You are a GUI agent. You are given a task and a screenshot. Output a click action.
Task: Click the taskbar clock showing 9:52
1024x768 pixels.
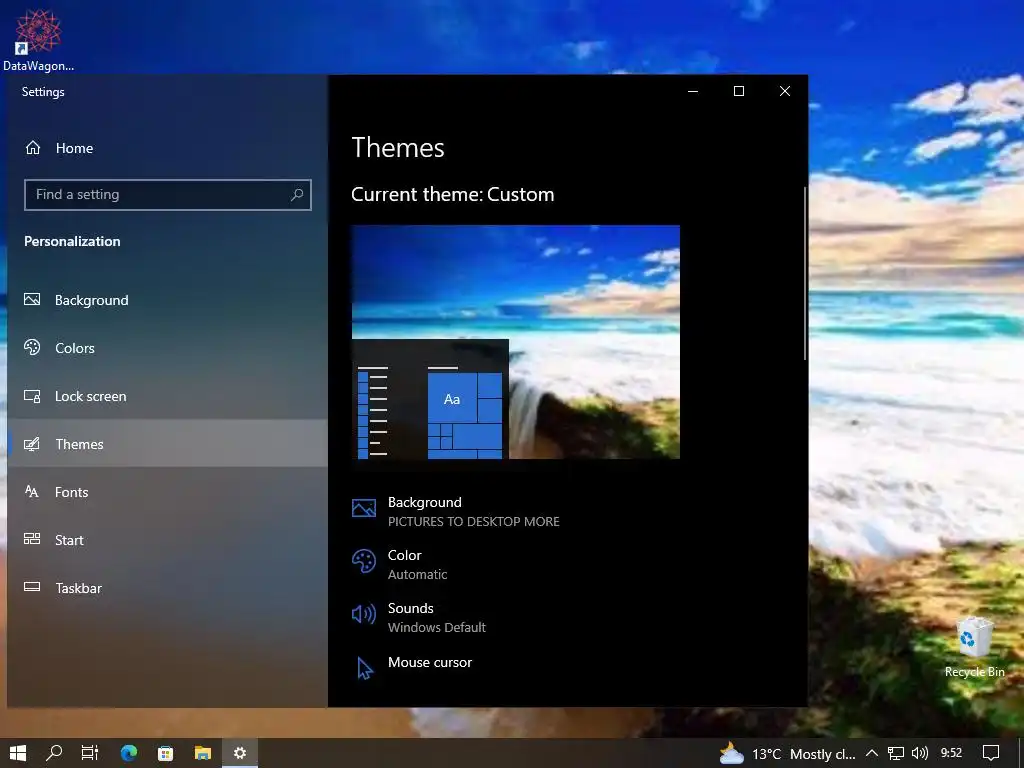coord(952,753)
